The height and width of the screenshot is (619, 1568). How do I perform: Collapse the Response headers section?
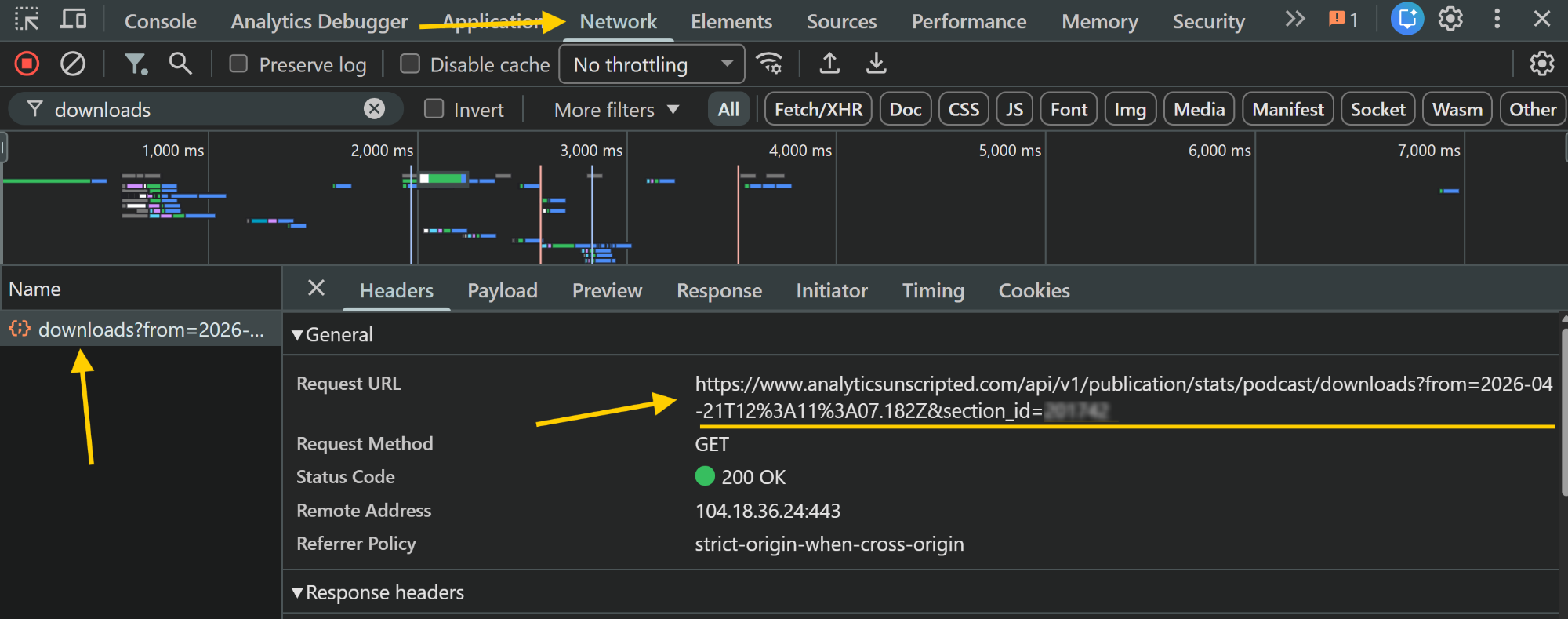coord(378,592)
